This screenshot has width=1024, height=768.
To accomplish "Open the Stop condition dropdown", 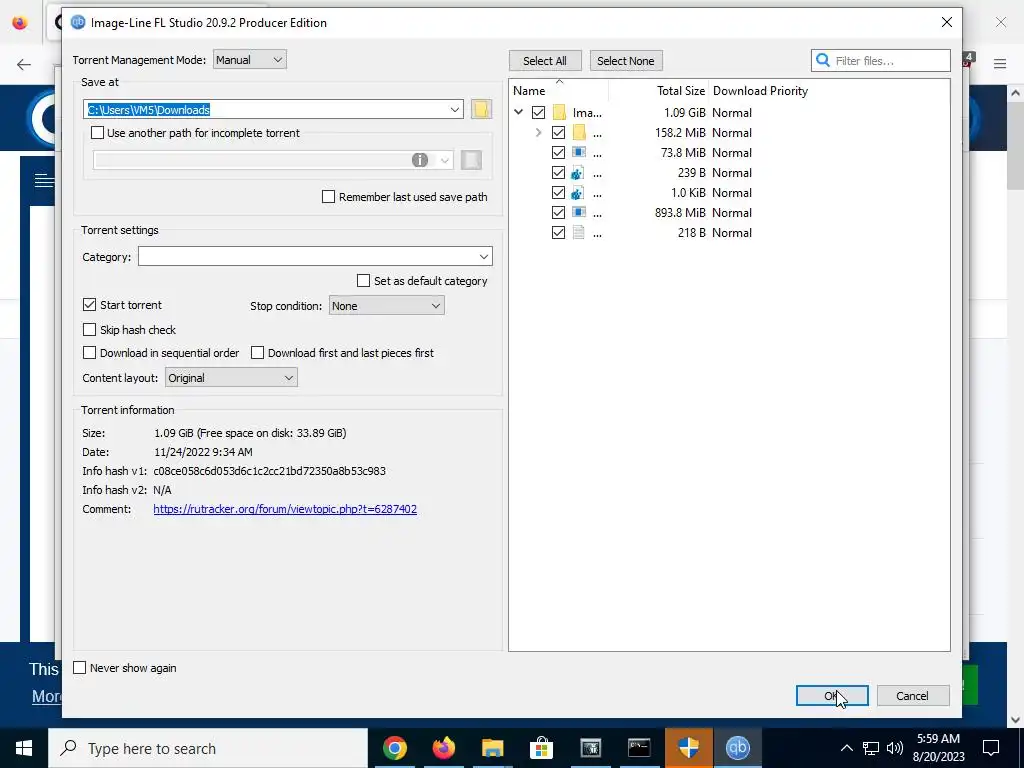I will pos(386,306).
